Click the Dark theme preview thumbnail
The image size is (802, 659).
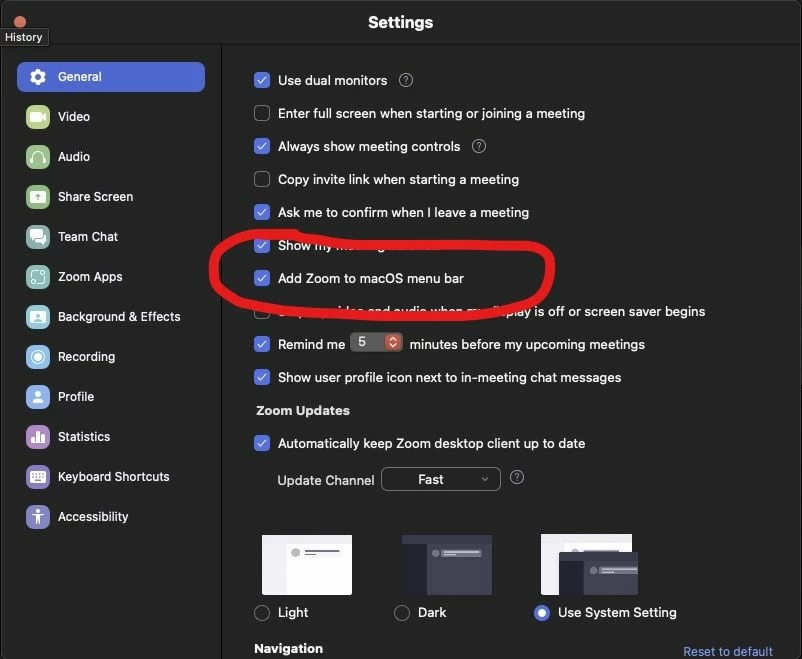(x=447, y=565)
